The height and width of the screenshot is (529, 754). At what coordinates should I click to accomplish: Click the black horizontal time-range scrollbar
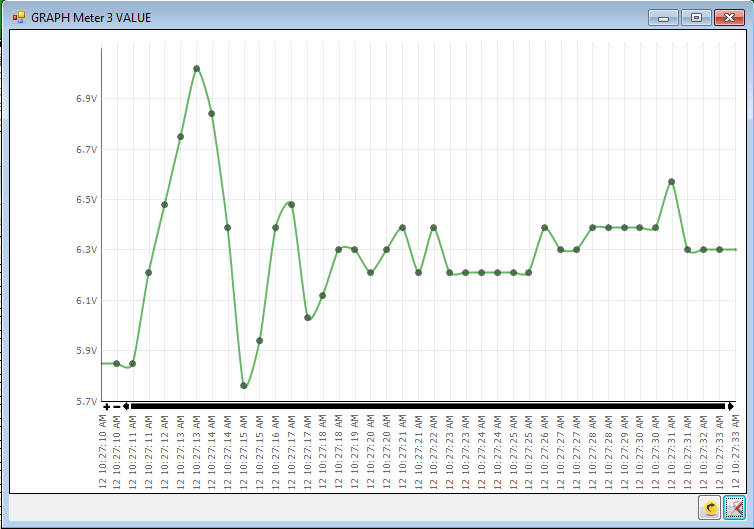point(428,406)
